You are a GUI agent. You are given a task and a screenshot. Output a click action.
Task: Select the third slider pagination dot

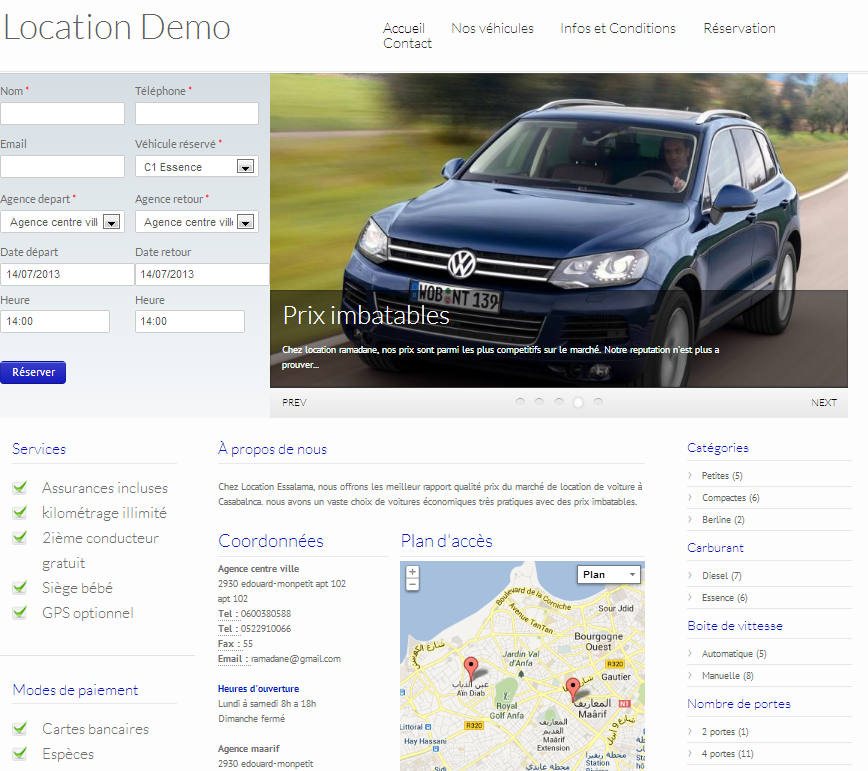tap(559, 402)
